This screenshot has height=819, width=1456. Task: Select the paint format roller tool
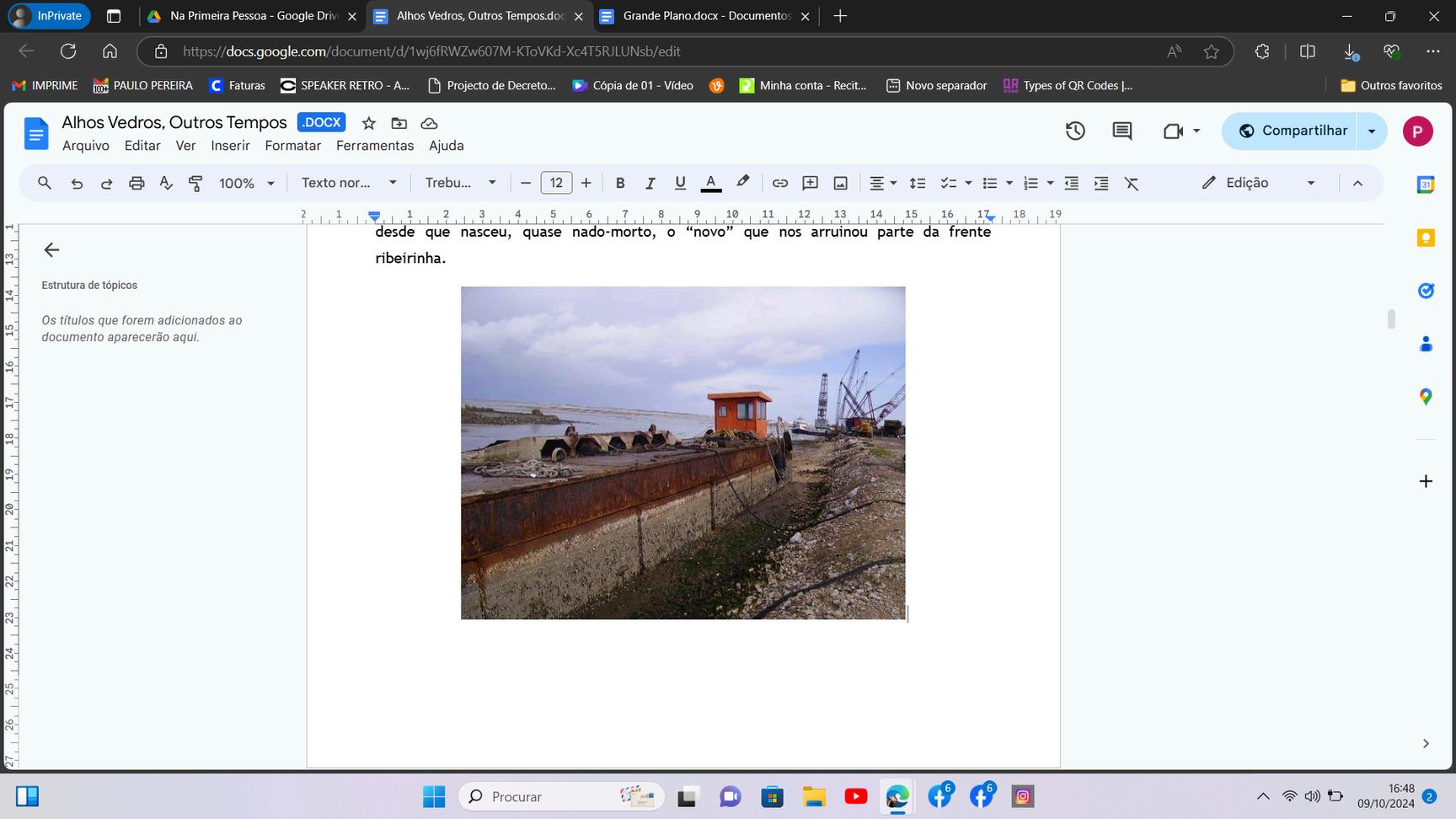[195, 183]
